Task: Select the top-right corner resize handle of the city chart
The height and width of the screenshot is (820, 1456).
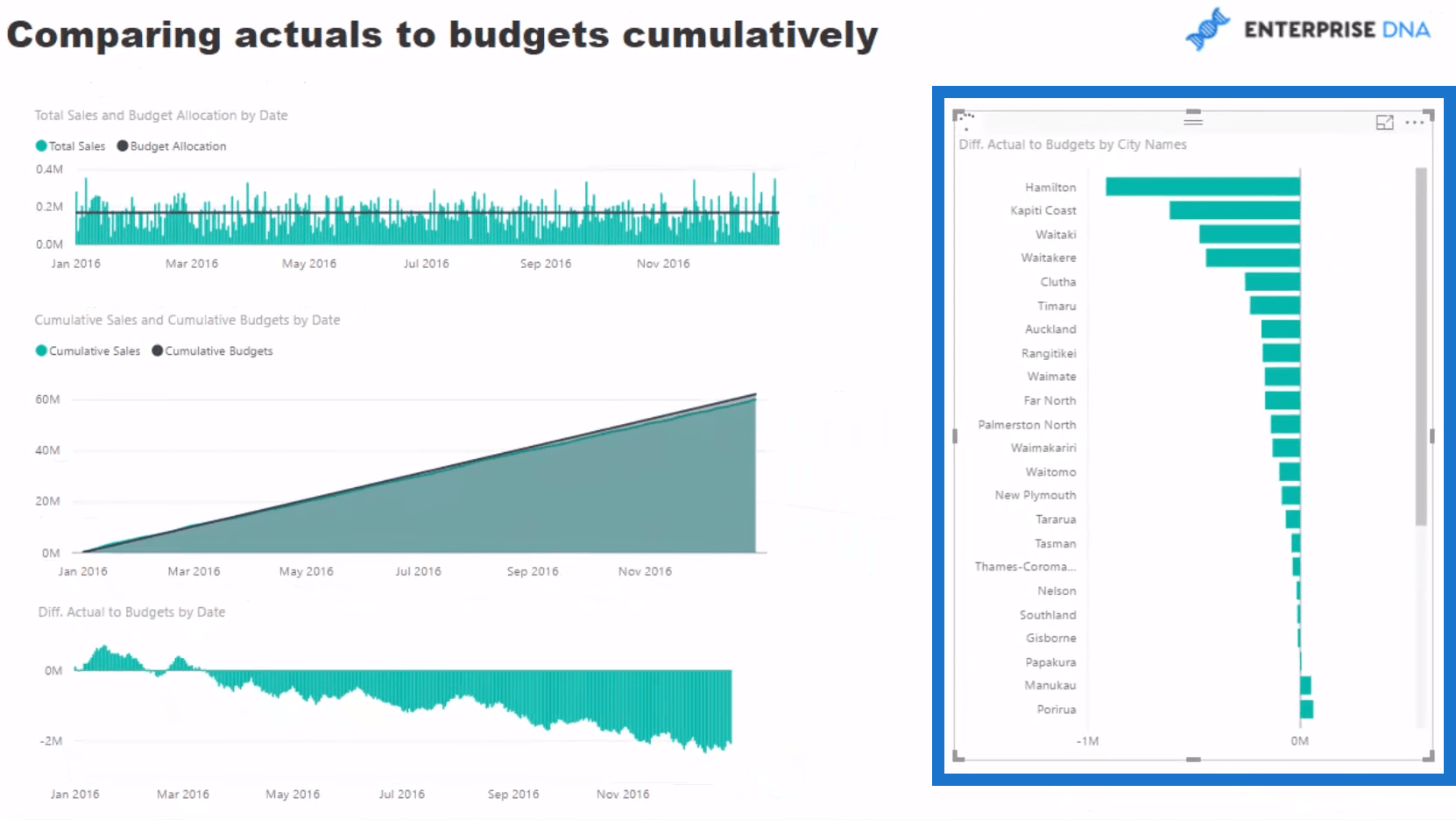Action: [x=1429, y=114]
